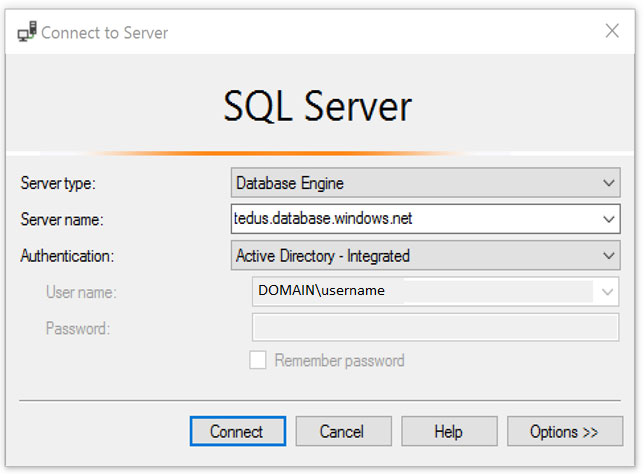Click the Connect to Server title bar icon
The width and height of the screenshot is (644, 474).
tap(27, 33)
